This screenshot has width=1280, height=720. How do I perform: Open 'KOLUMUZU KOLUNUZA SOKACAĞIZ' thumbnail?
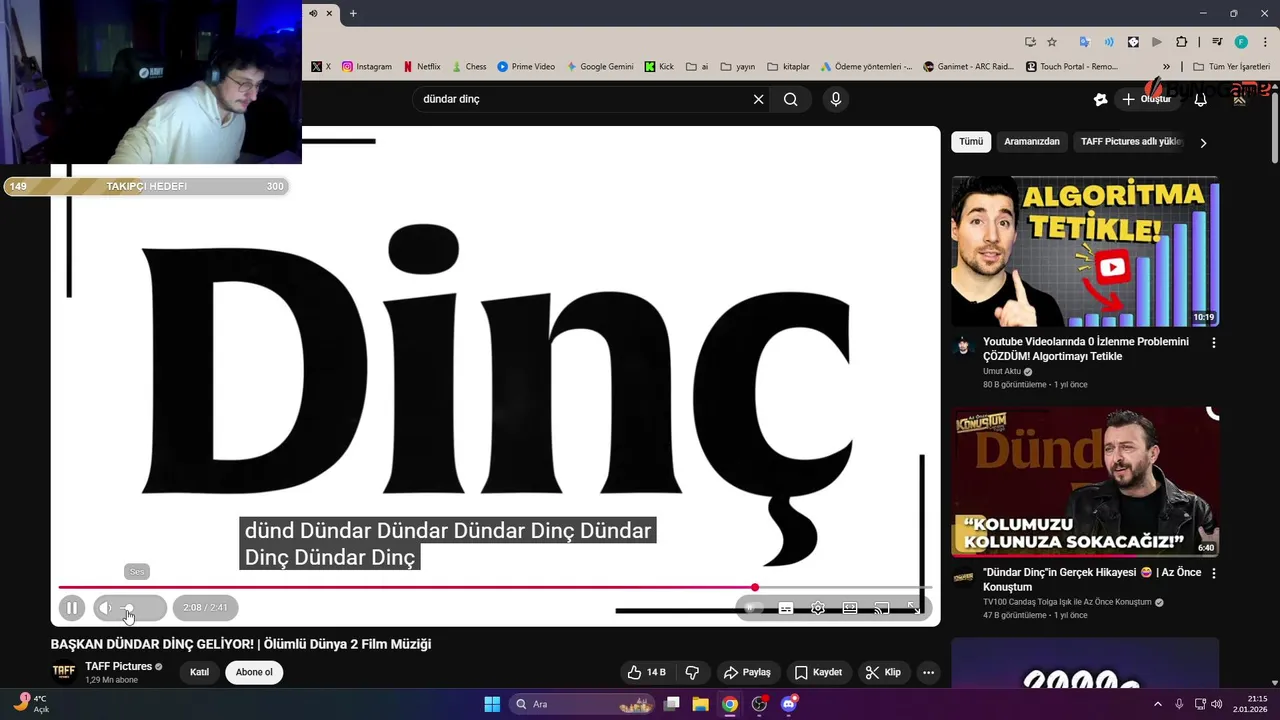point(1085,481)
